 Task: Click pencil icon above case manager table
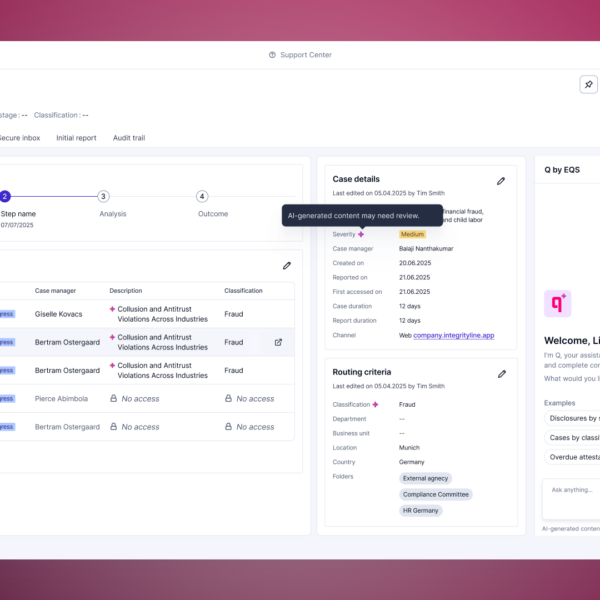click(287, 266)
